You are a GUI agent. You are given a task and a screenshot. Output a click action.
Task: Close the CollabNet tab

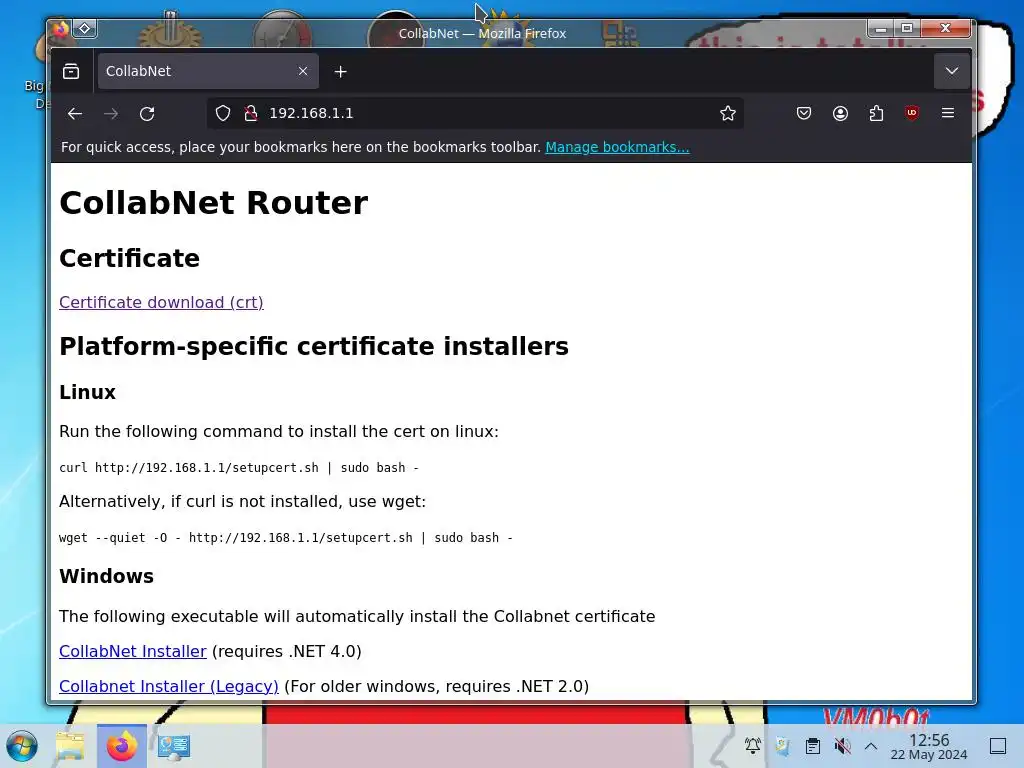(303, 71)
